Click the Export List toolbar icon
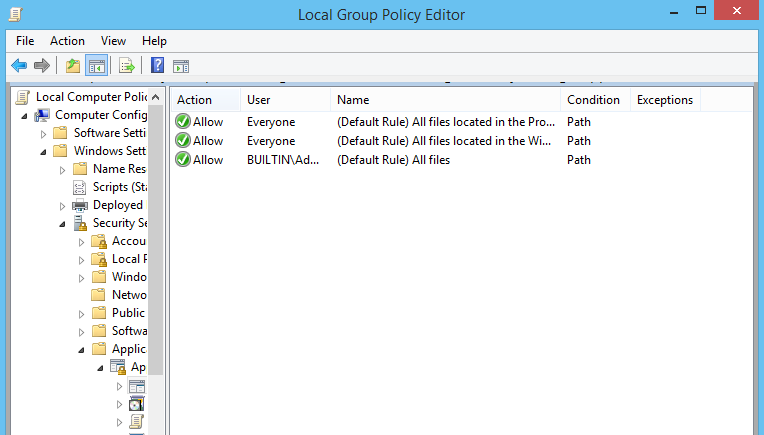764x435 pixels. 127,65
